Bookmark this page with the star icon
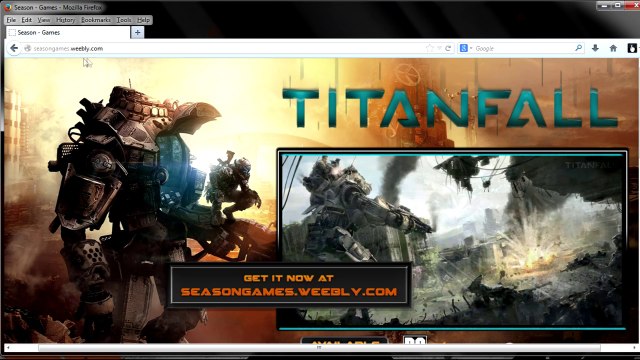 pos(429,48)
